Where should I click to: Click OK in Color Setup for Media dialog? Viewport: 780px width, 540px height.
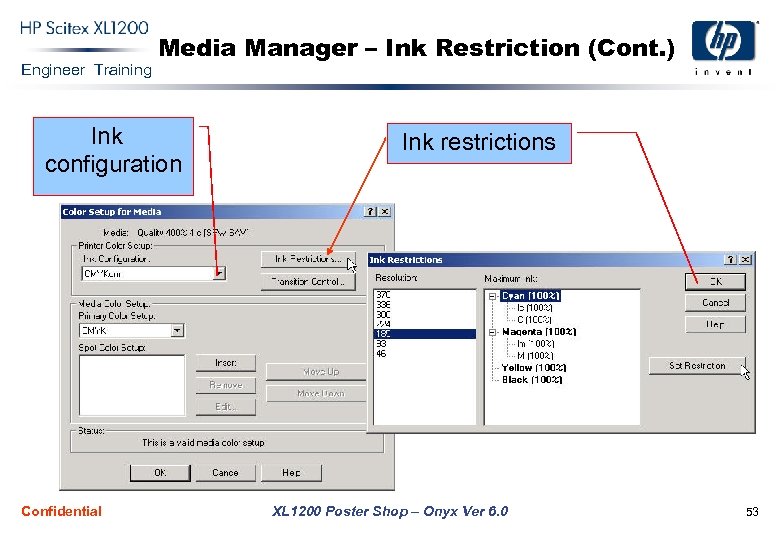point(160,473)
